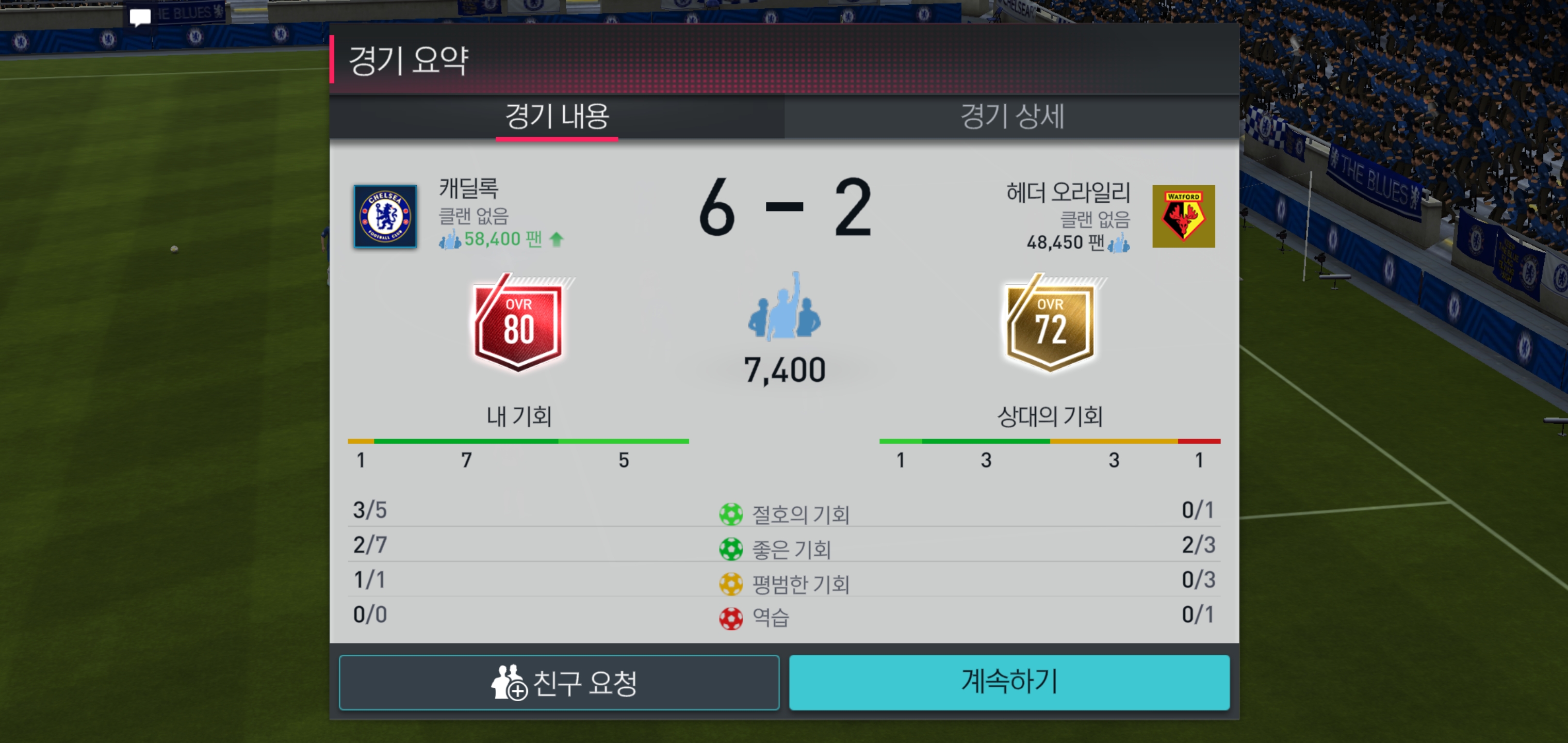
Task: Click the center blue fans icon
Action: [784, 306]
